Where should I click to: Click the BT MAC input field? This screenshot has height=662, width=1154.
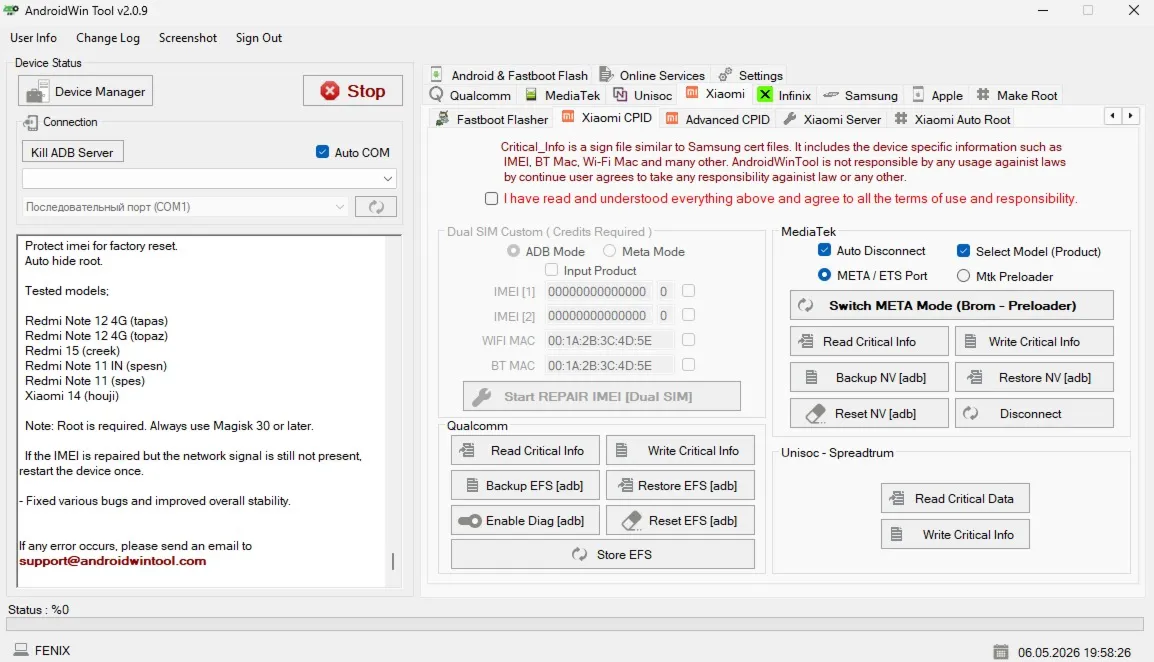coord(609,365)
